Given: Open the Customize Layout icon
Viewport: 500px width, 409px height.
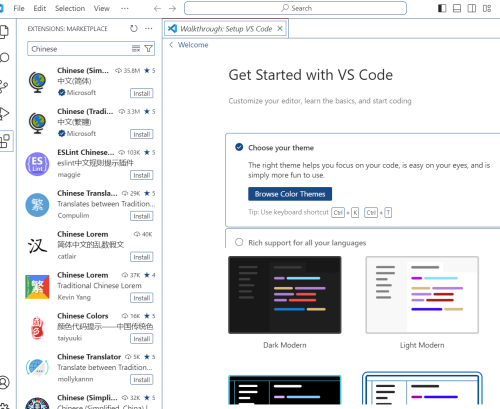Looking at the screenshot, I should point(487,8).
